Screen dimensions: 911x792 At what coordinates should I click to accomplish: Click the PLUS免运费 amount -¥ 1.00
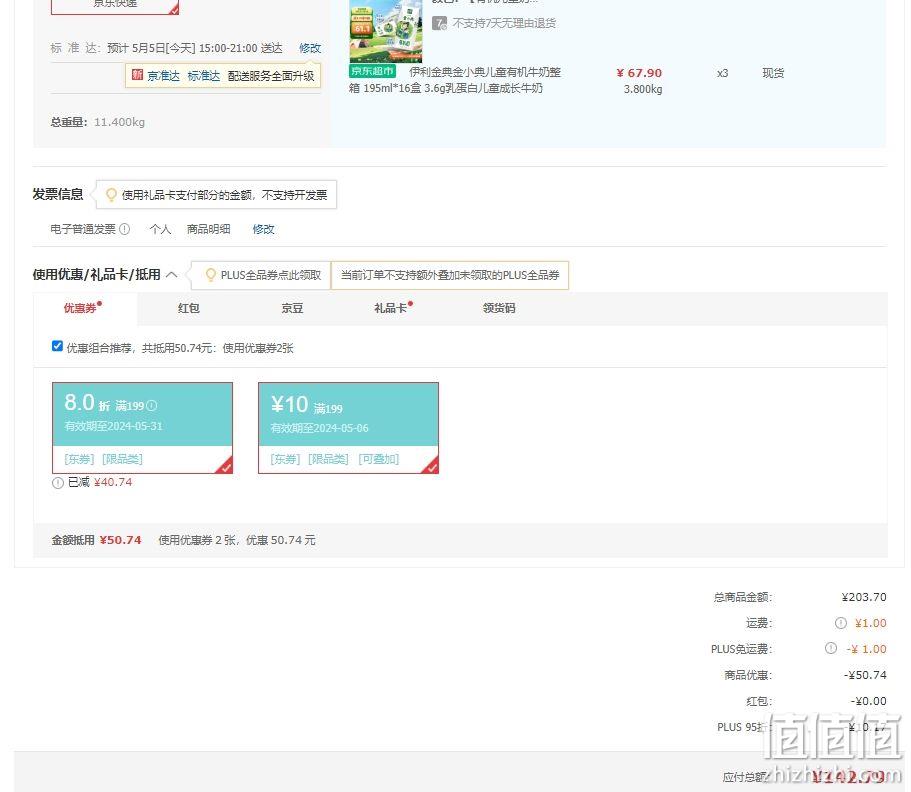pos(866,648)
